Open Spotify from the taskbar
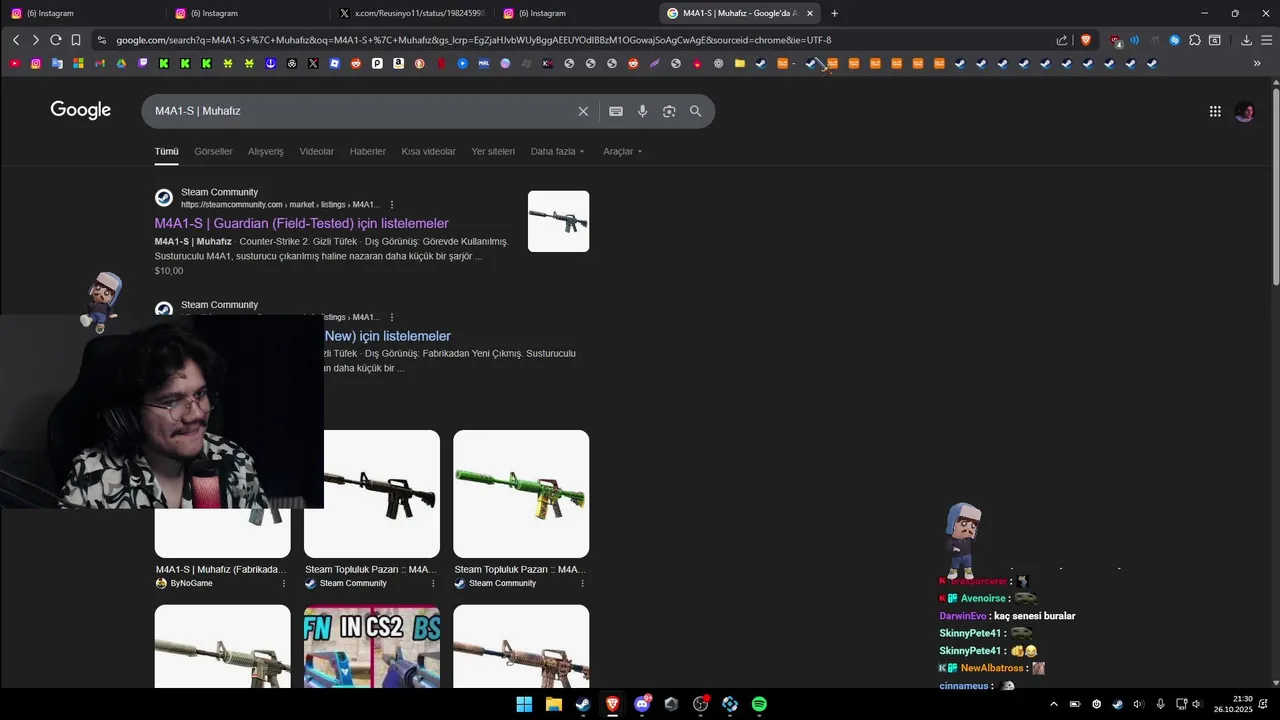This screenshot has width=1280, height=720. click(x=759, y=704)
